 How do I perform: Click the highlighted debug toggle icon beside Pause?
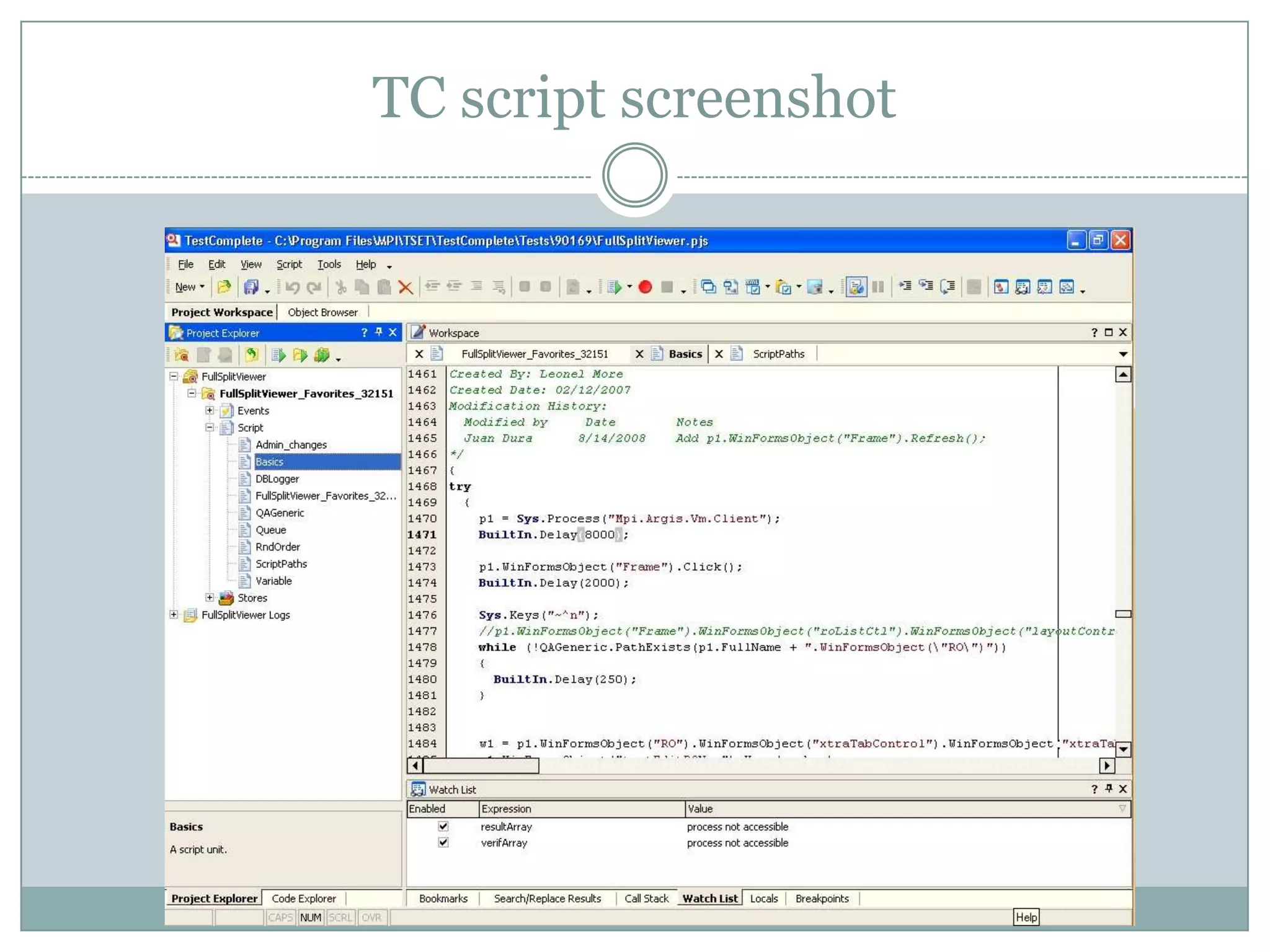click(856, 287)
